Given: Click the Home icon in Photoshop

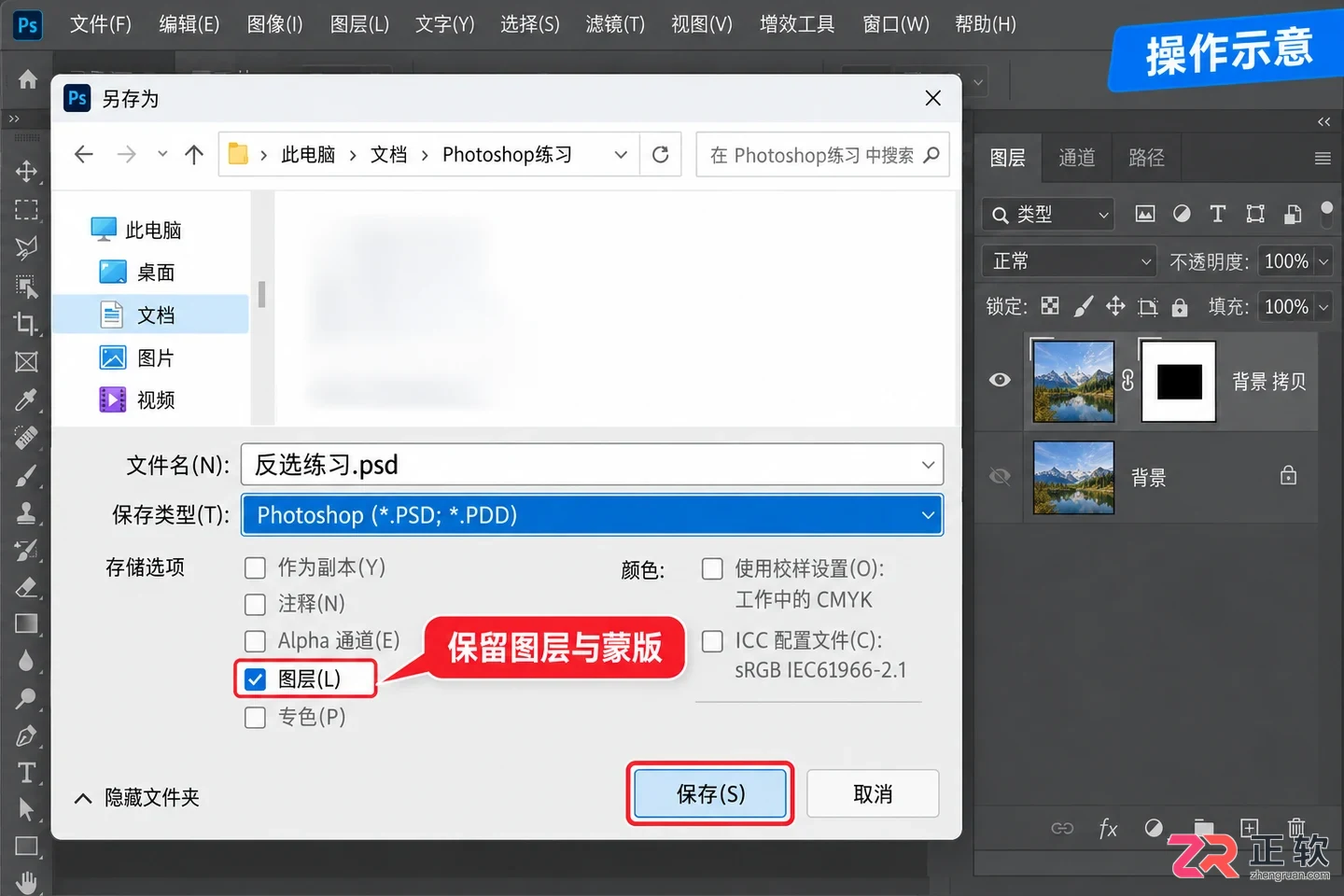Looking at the screenshot, I should 28,79.
